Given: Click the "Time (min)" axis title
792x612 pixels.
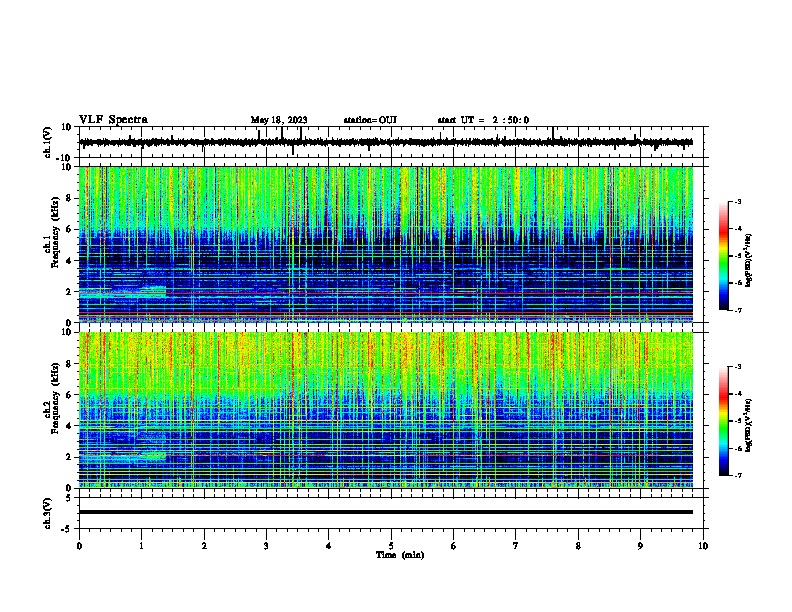Looking at the screenshot, I should pos(400,555).
